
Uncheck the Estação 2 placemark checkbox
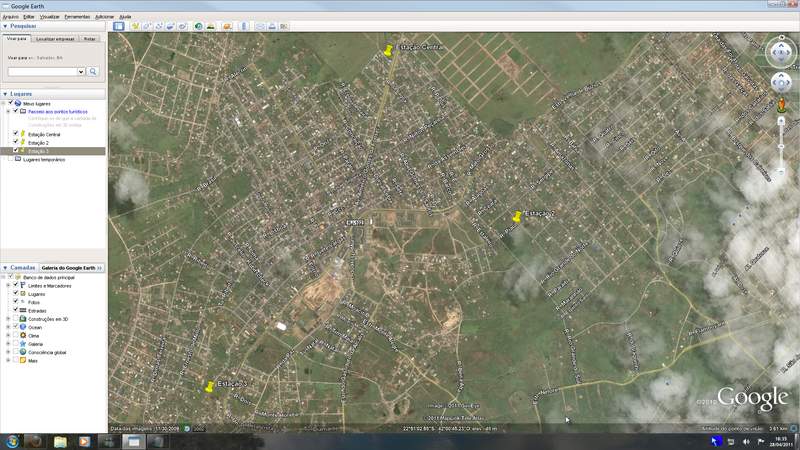coord(16,142)
